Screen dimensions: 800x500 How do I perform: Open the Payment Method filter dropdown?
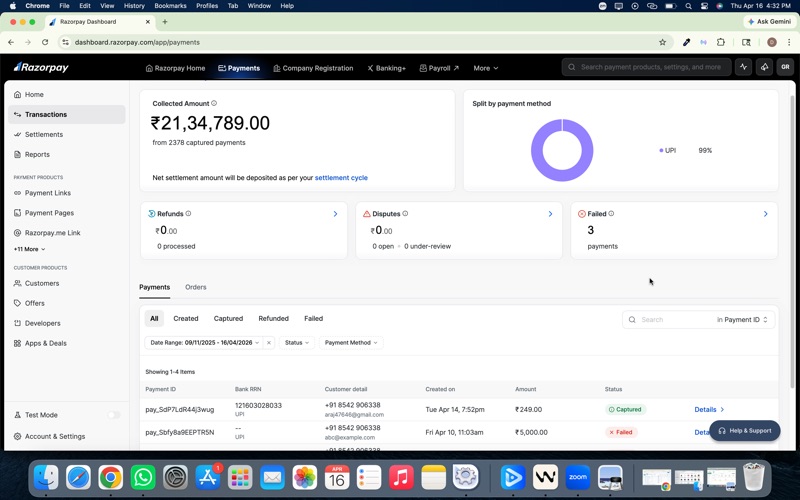351,343
